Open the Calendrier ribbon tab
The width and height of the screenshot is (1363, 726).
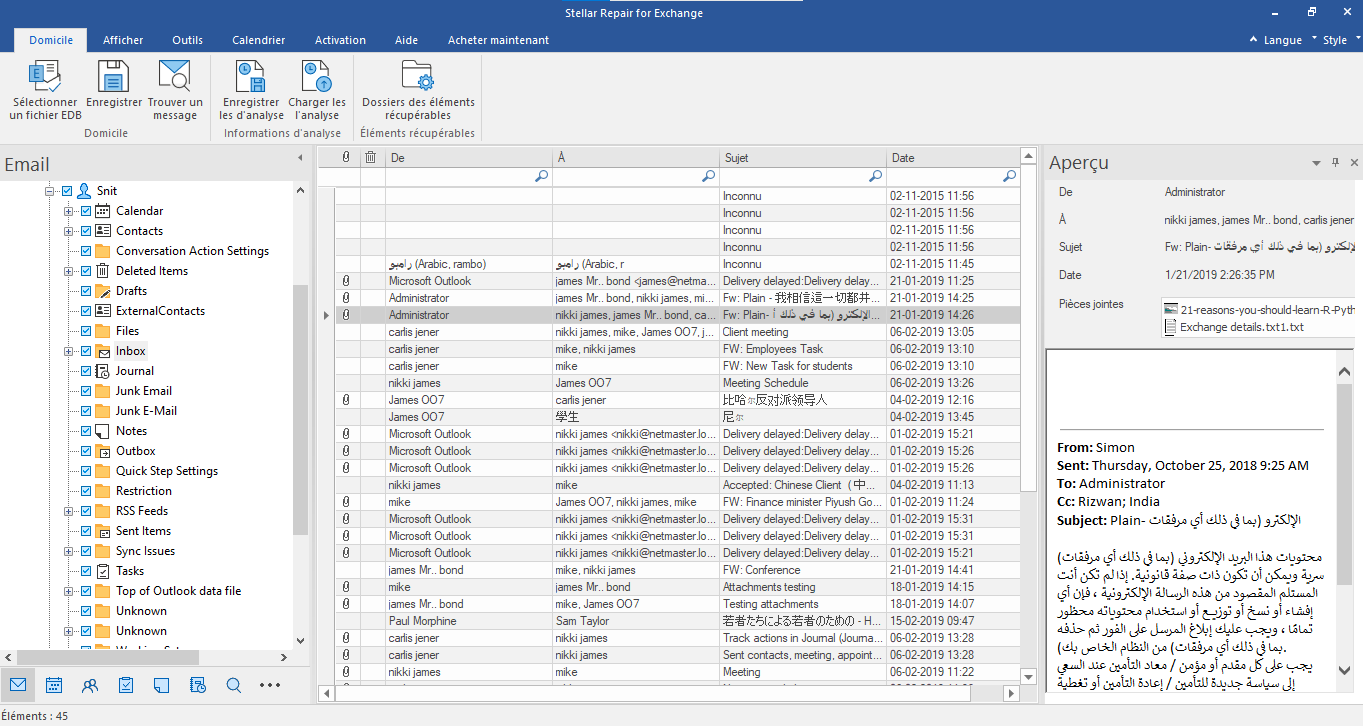pos(259,40)
